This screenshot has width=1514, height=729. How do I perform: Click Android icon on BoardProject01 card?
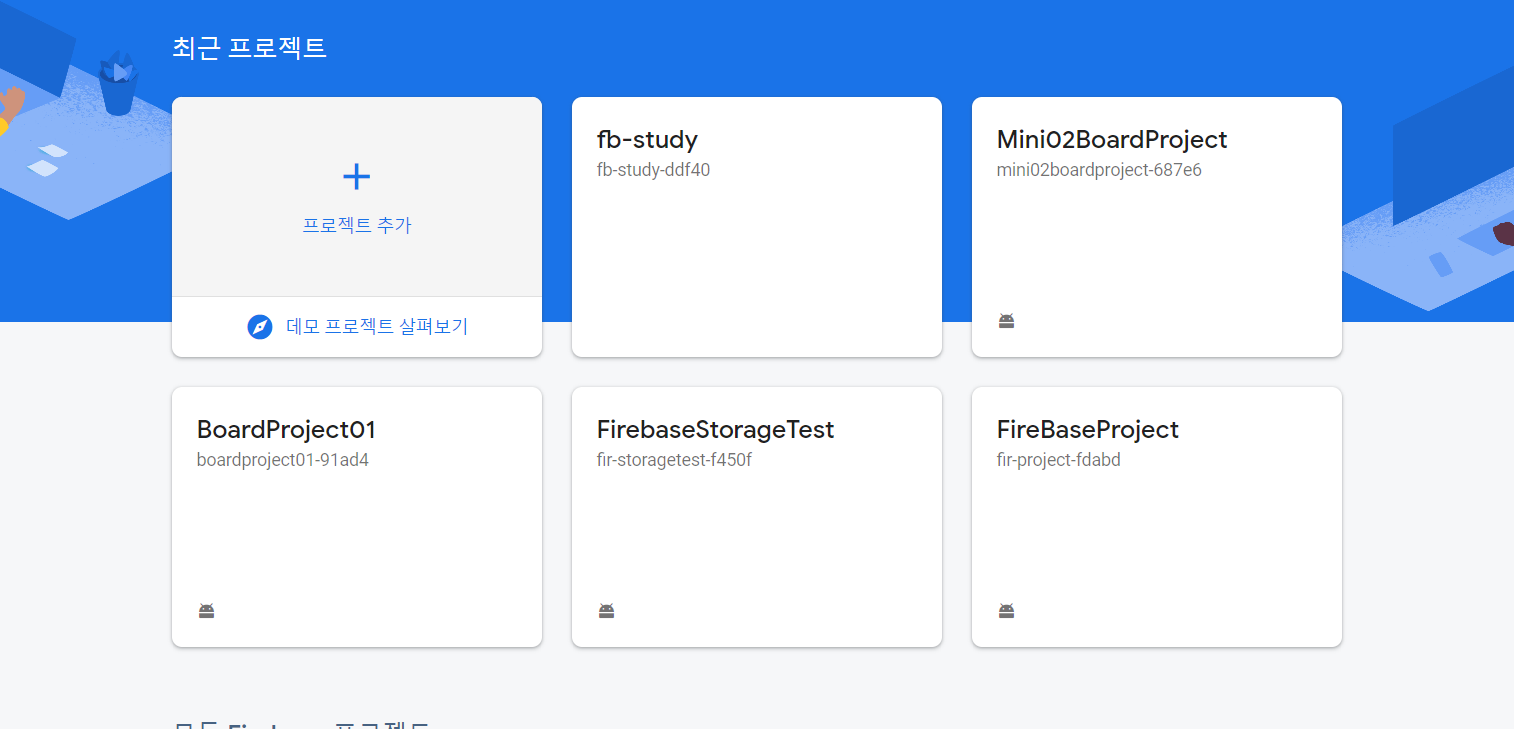point(206,610)
